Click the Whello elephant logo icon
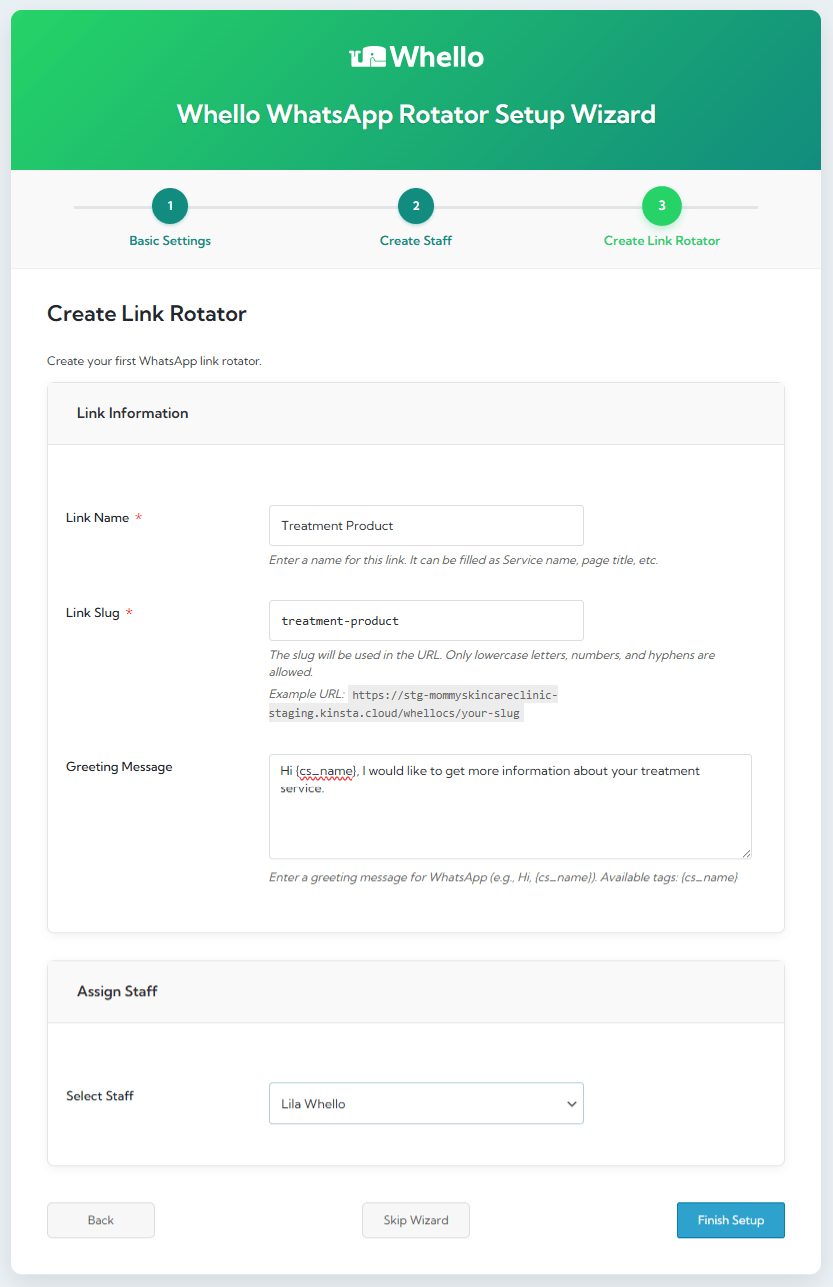Screen dimensions: 833x1287 click(x=367, y=57)
